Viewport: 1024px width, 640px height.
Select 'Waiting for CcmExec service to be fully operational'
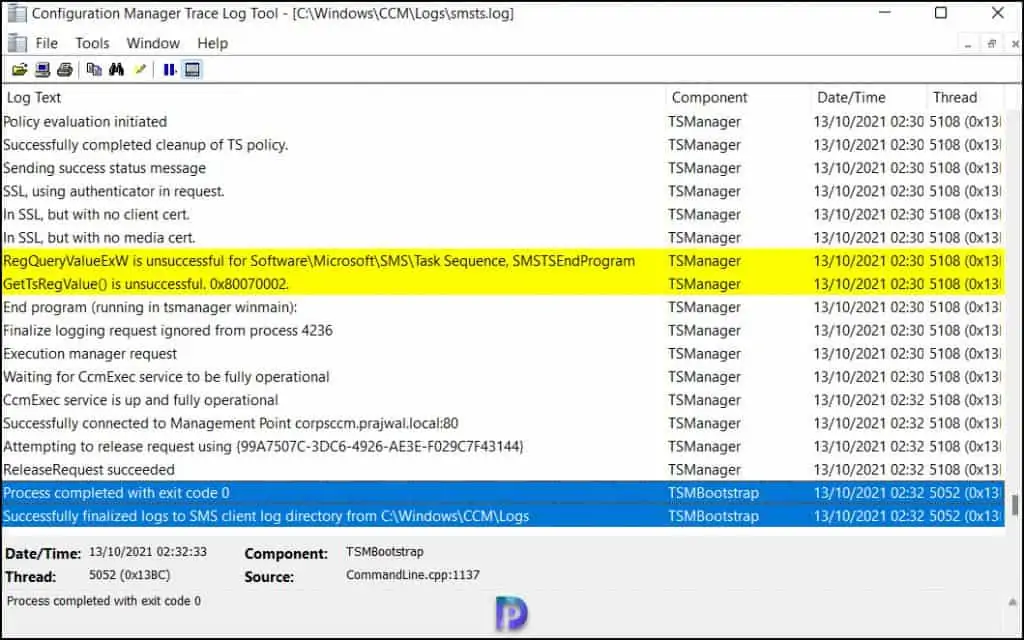502,377
